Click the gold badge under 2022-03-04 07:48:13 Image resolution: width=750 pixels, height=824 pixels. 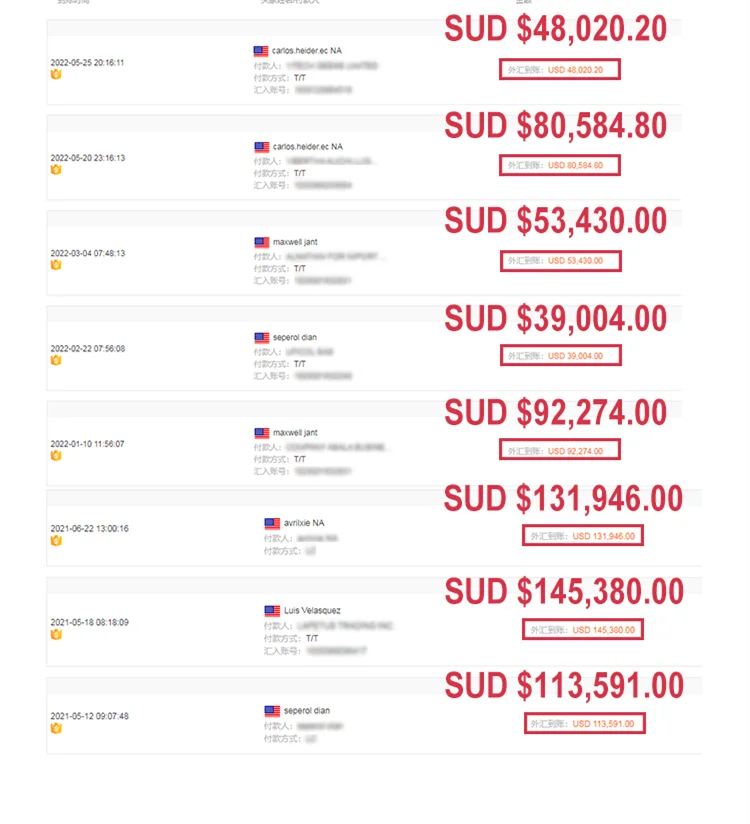coord(56,265)
